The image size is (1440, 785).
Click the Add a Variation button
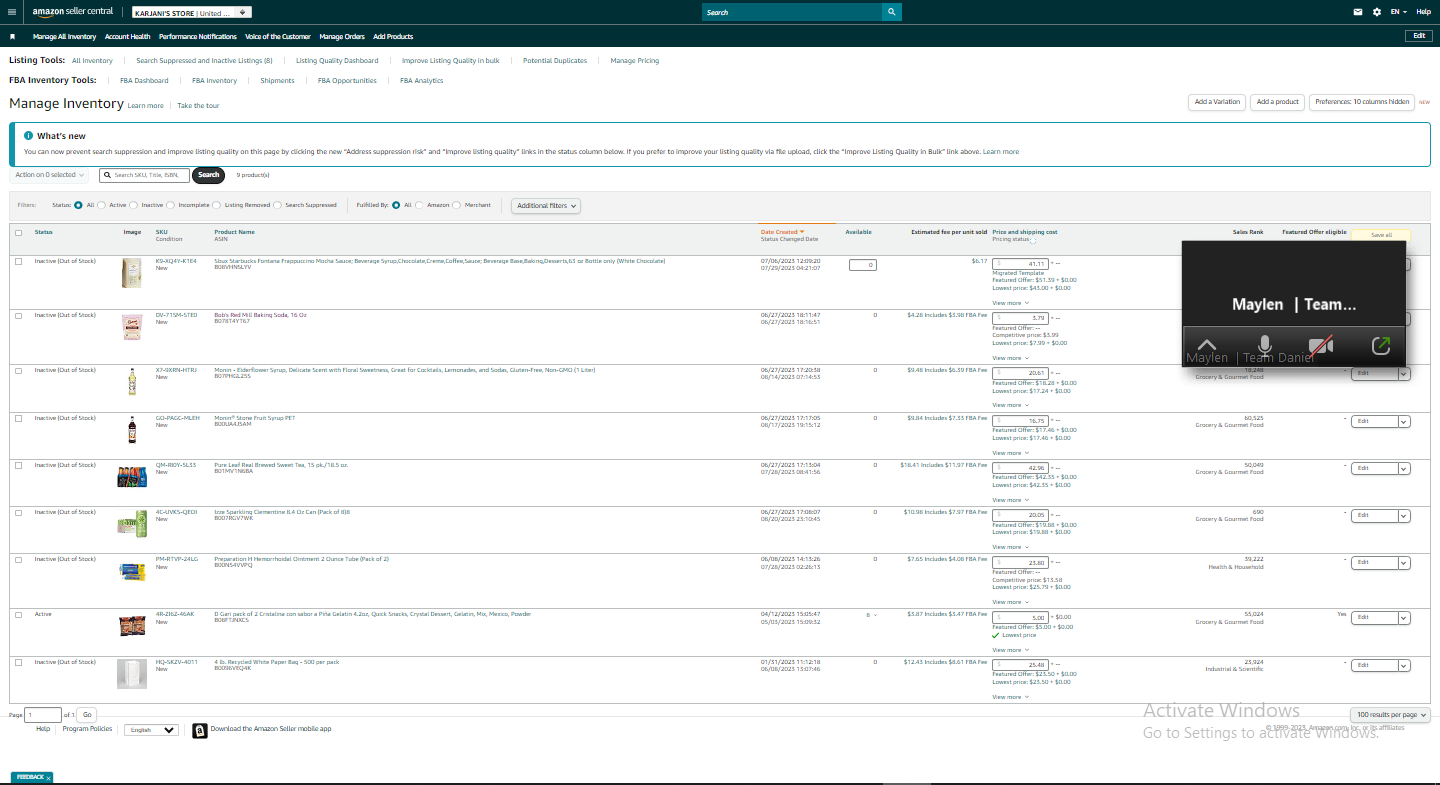[1217, 102]
